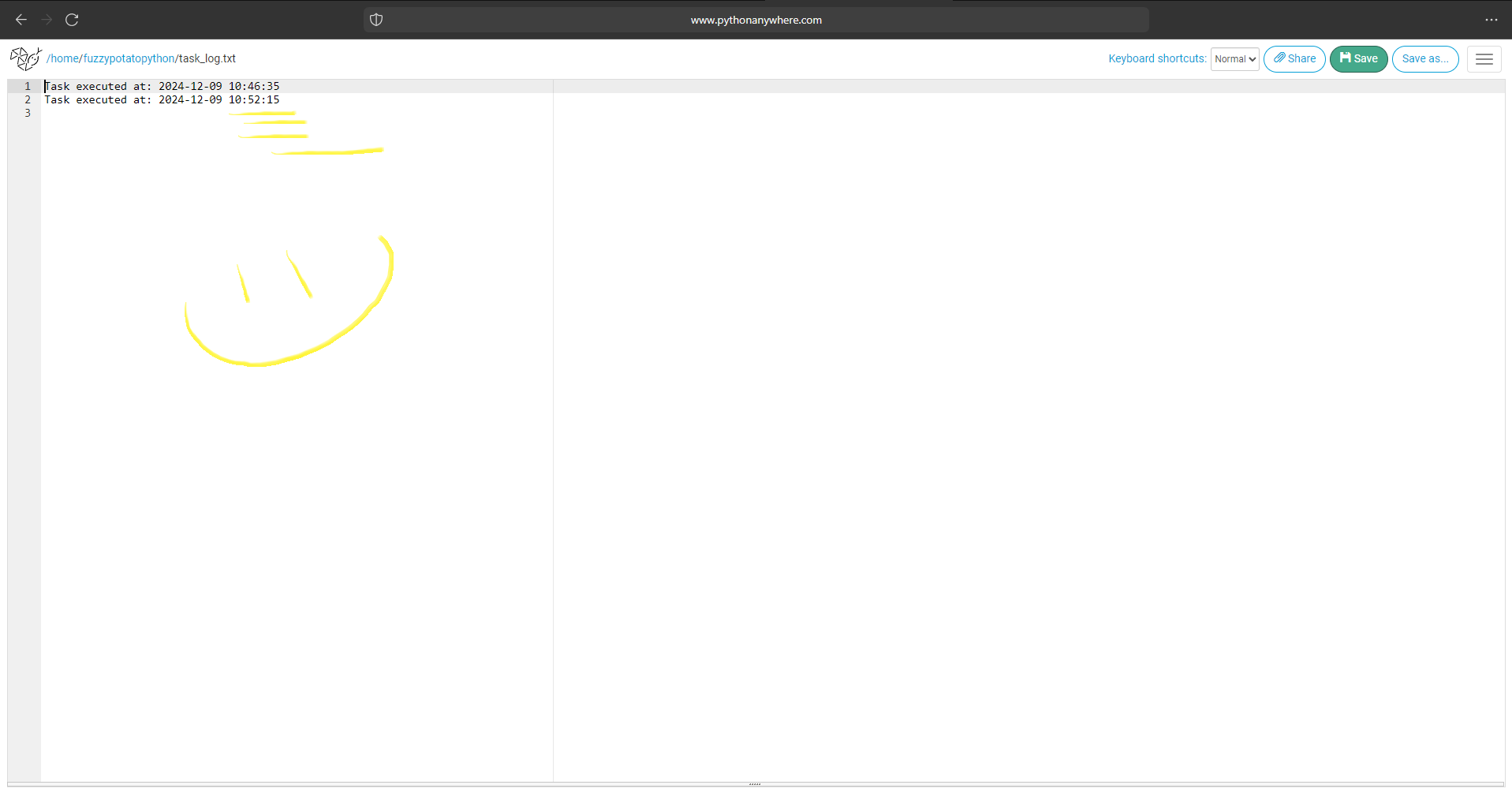
Task: Click the forward navigation arrow
Action: pyautogui.click(x=47, y=20)
